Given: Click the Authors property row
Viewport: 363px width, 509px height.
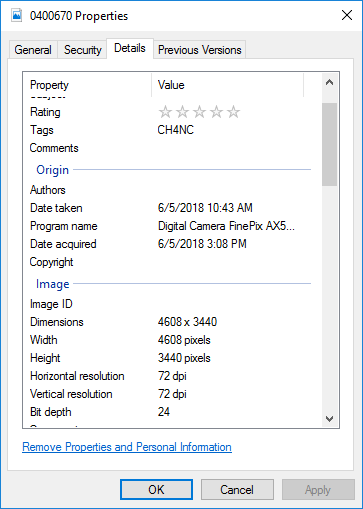Looking at the screenshot, I should point(170,190).
